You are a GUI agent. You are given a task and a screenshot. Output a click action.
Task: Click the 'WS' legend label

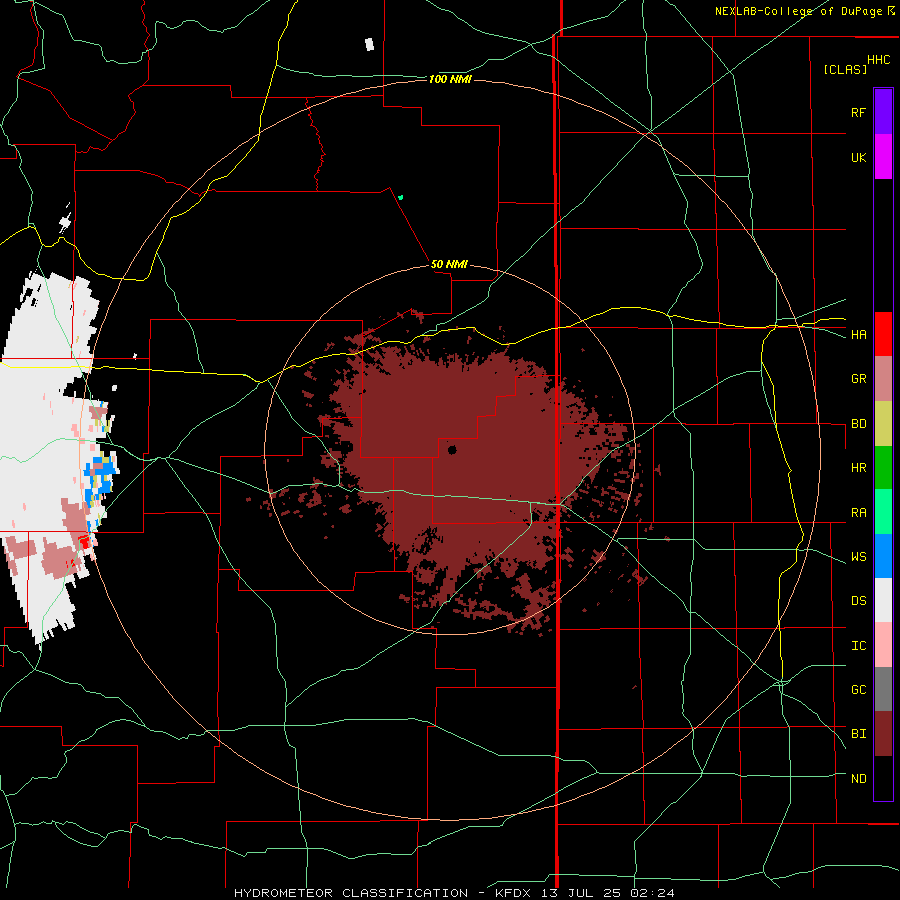(858, 557)
